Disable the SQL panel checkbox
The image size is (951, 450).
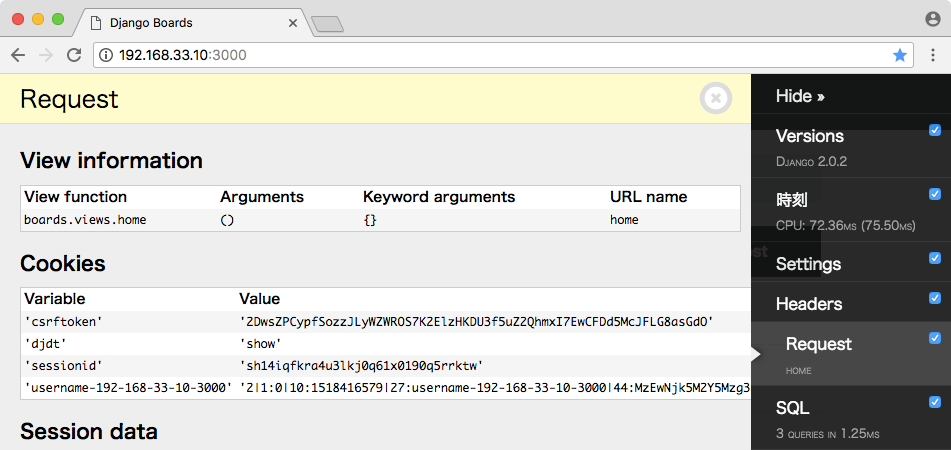(x=935, y=401)
